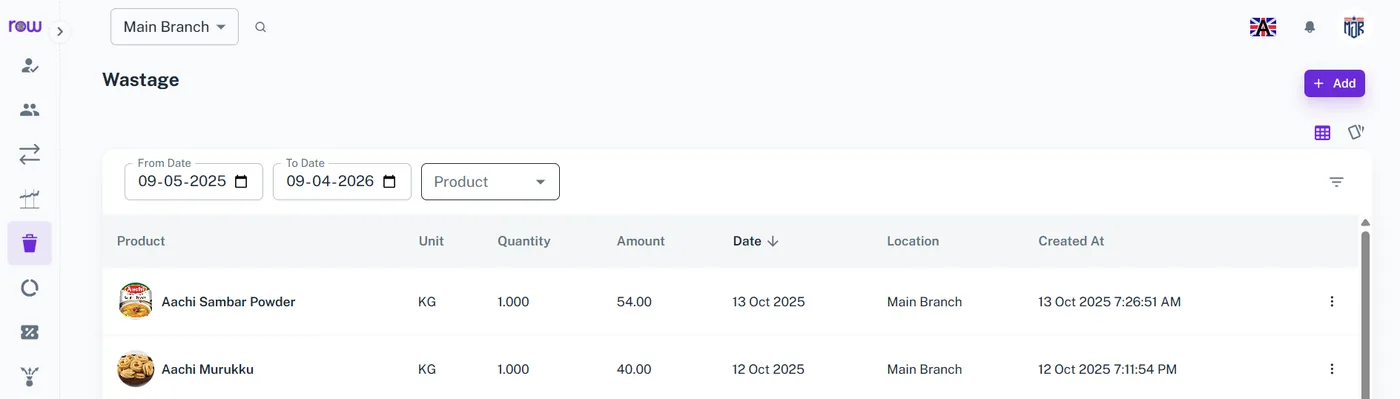The height and width of the screenshot is (399, 1400).
Task: Click the From Date field
Action: [194, 181]
